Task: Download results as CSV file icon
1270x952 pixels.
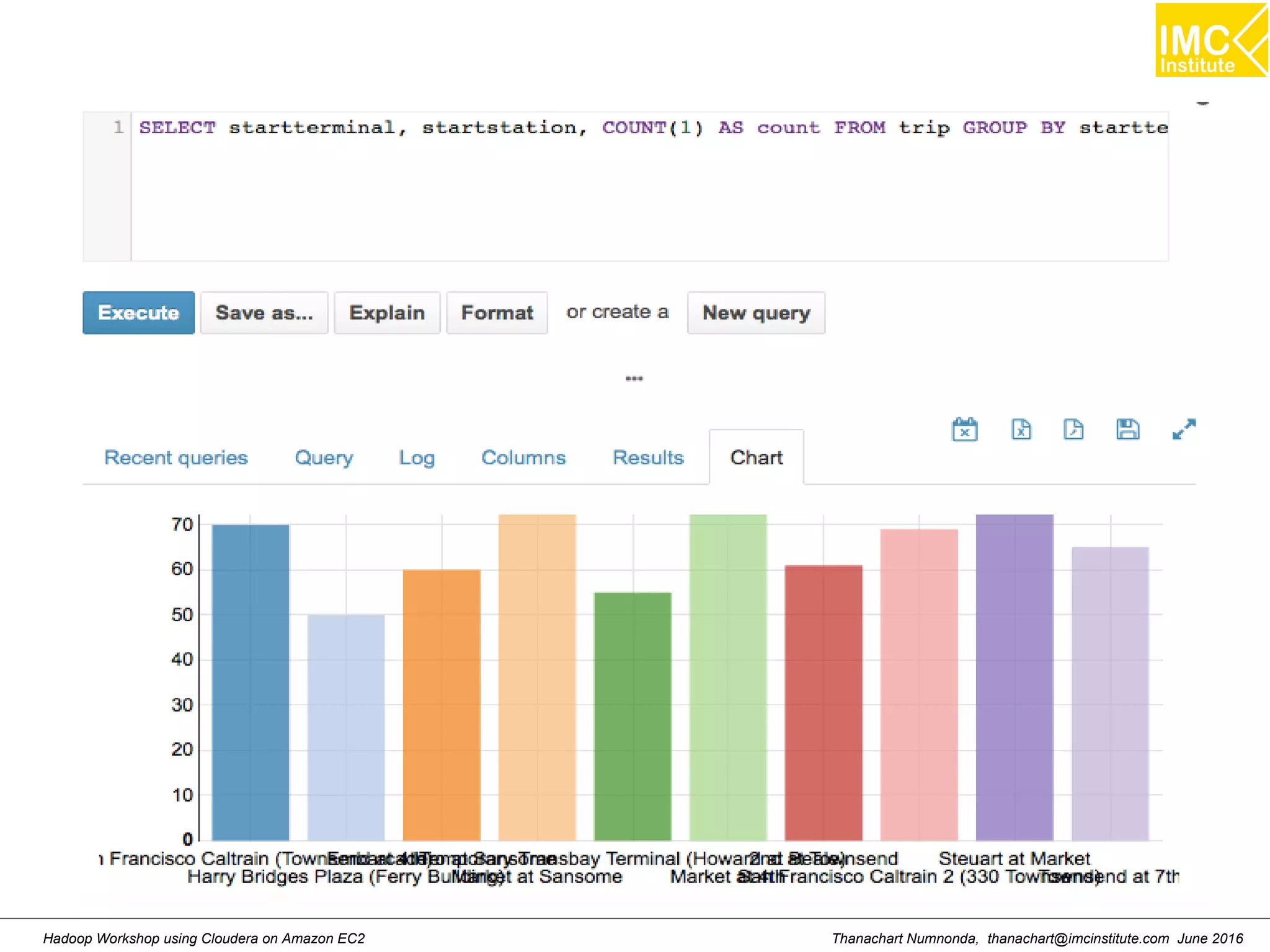Action: [1073, 429]
